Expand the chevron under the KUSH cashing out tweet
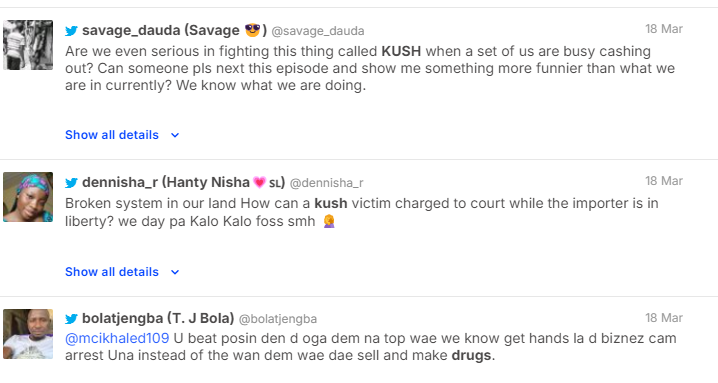The height and width of the screenshot is (383, 718). 175,135
